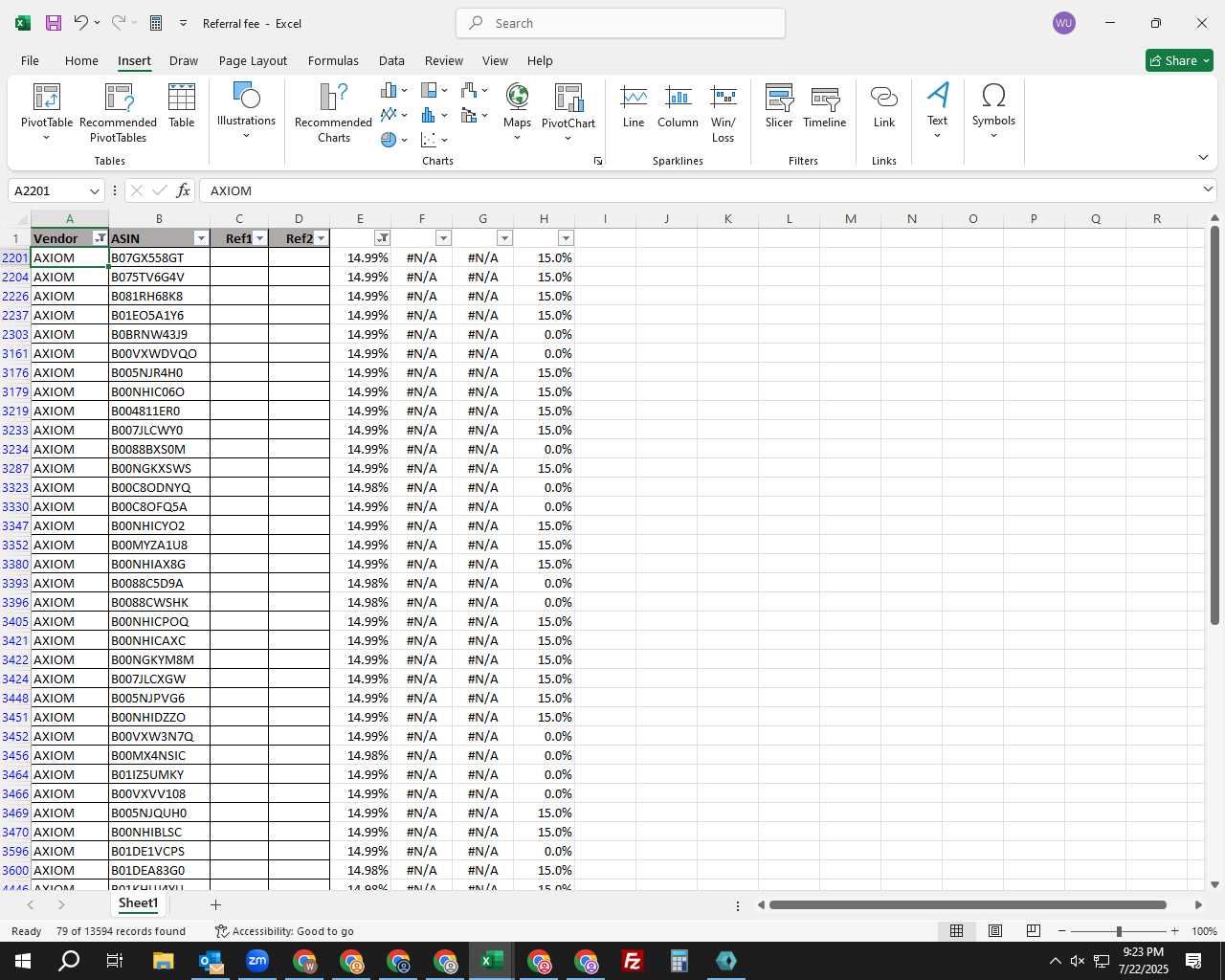Click the 100% zoom level

pos(1204,931)
